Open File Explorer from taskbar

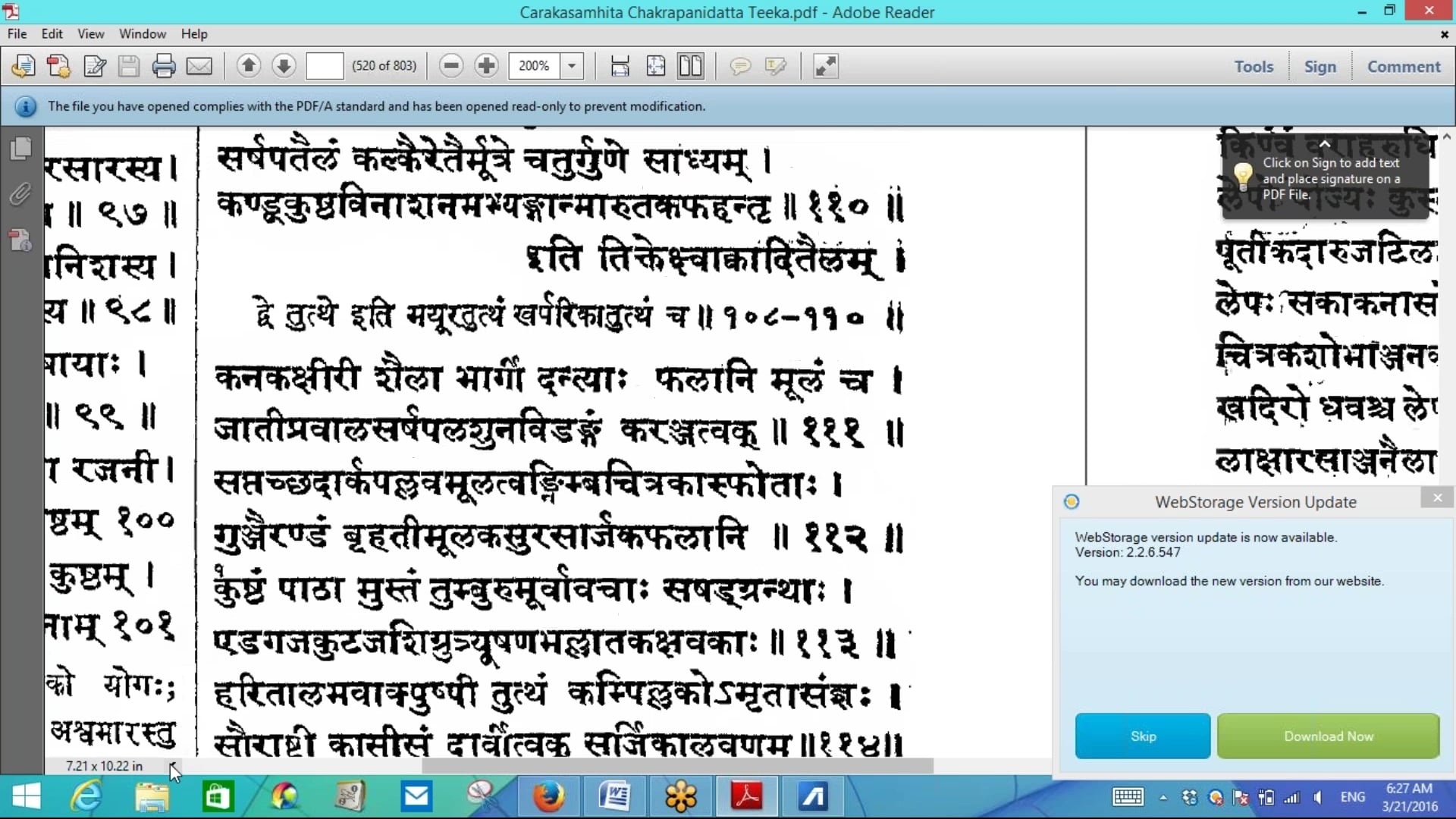tap(152, 796)
